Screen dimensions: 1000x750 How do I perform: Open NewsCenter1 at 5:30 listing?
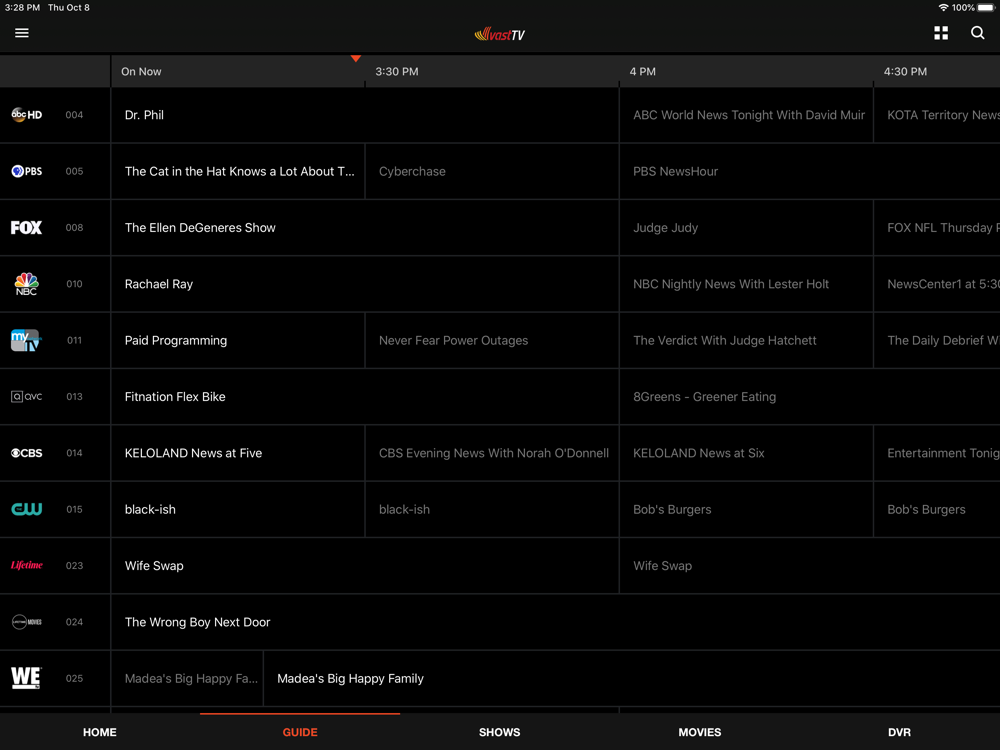937,284
